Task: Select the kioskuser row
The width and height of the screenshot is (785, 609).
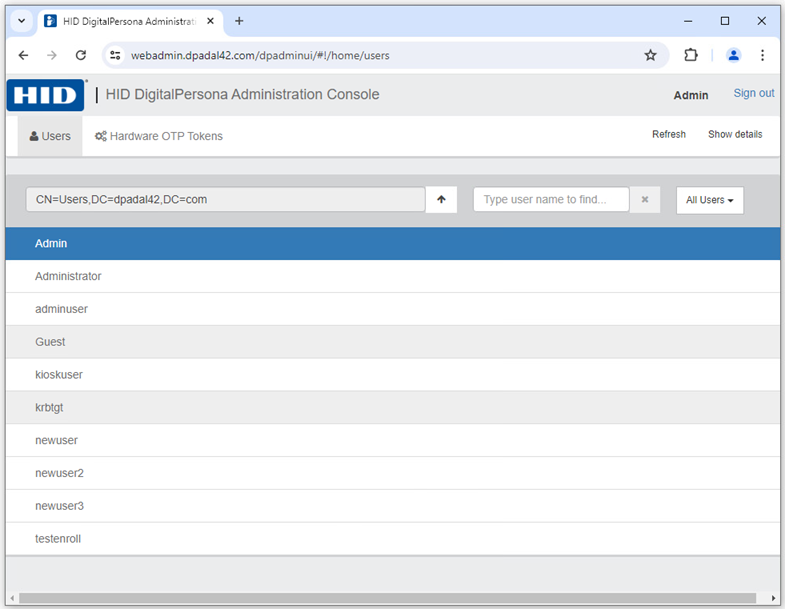Action: pyautogui.click(x=59, y=374)
